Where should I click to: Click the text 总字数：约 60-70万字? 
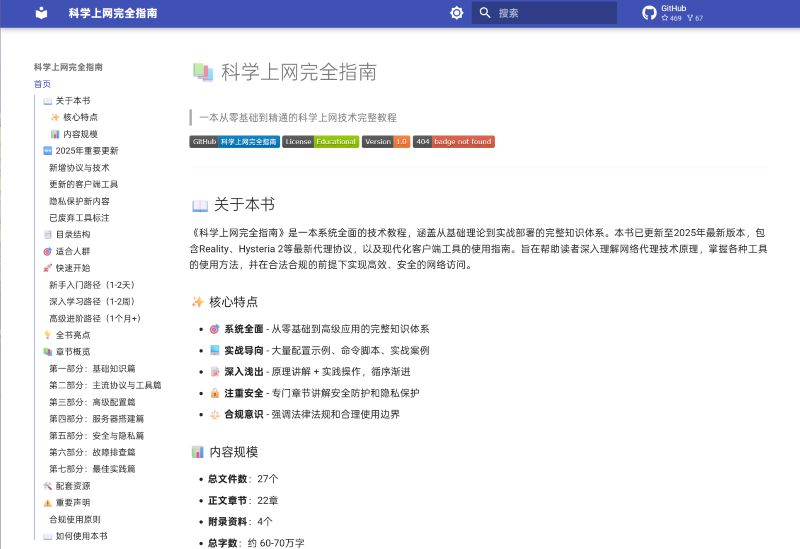pos(256,543)
